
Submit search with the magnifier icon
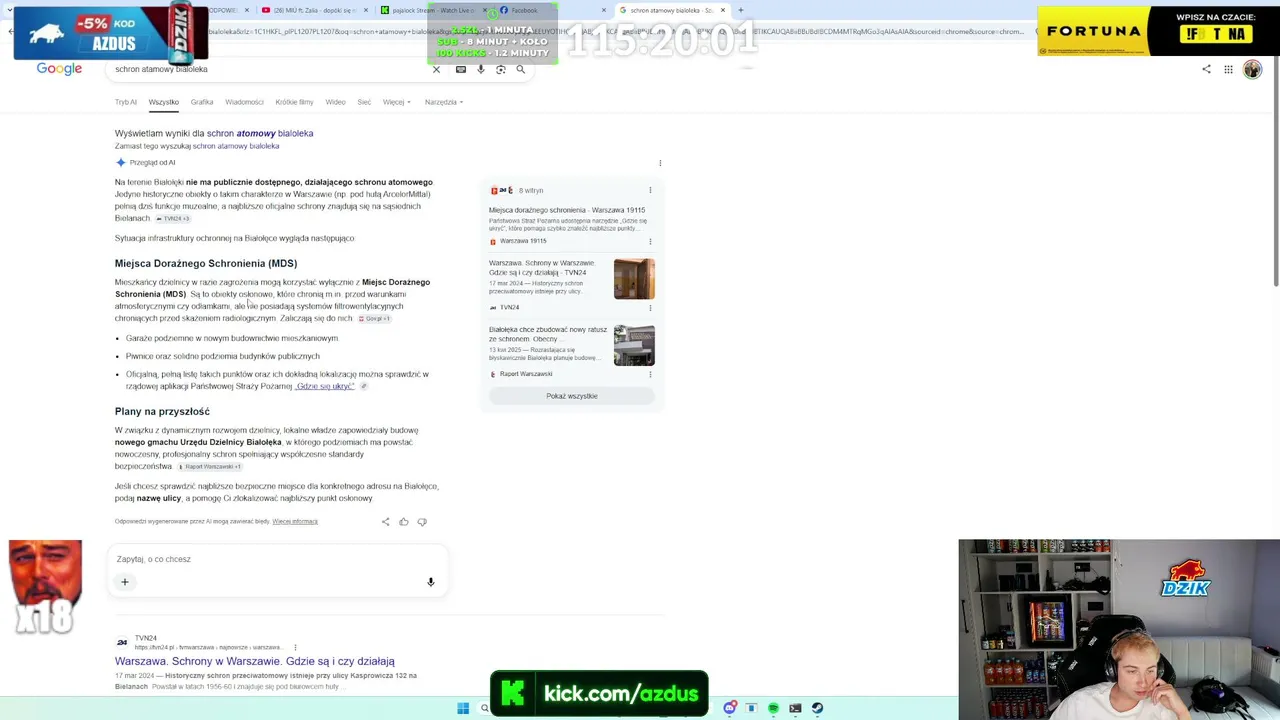click(x=521, y=70)
